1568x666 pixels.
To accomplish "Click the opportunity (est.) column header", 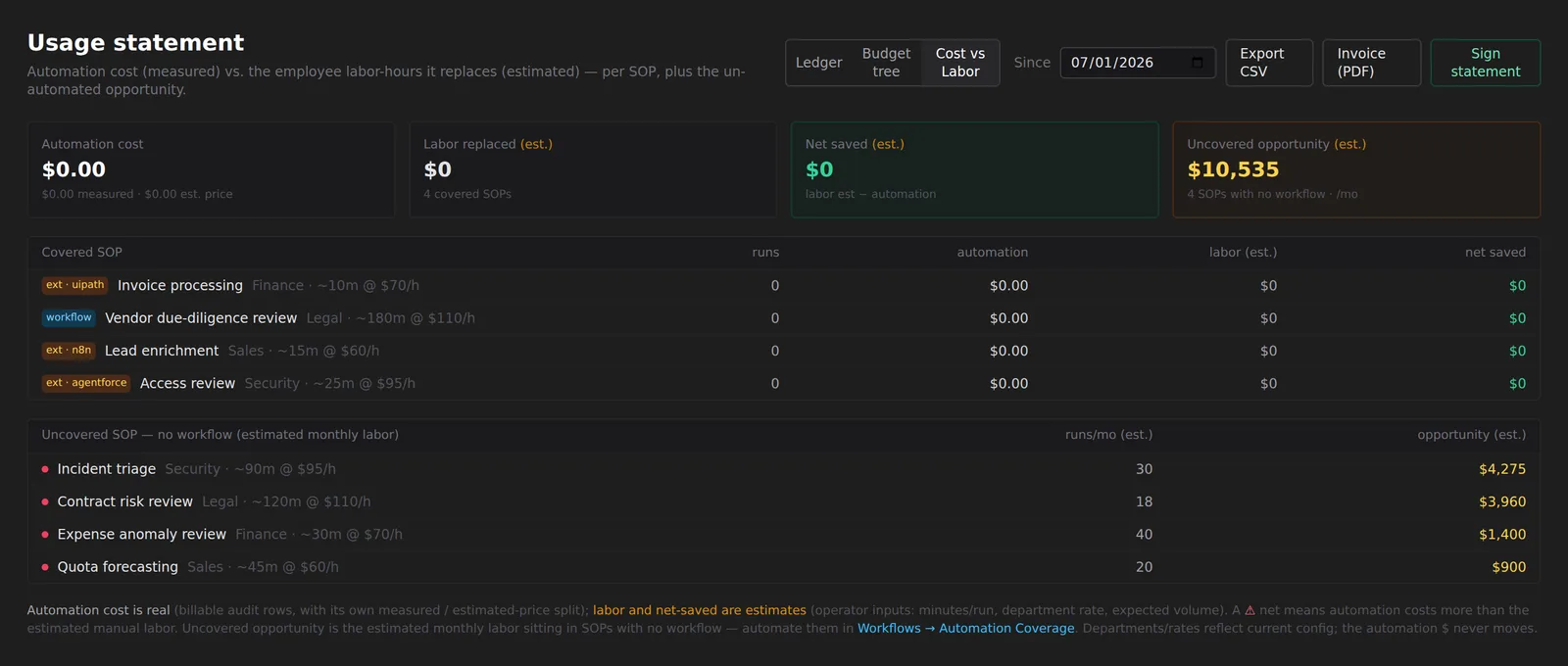I will pos(1471,435).
